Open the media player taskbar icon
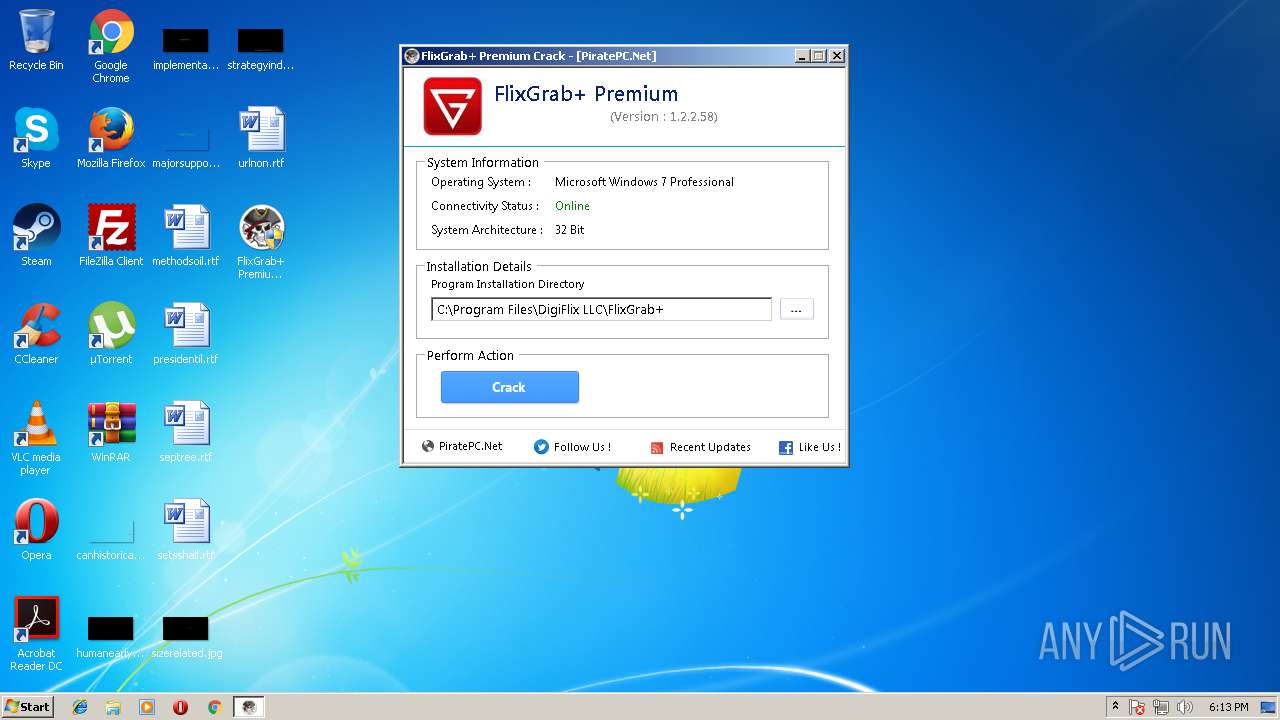The height and width of the screenshot is (720, 1280). pyautogui.click(x=147, y=707)
